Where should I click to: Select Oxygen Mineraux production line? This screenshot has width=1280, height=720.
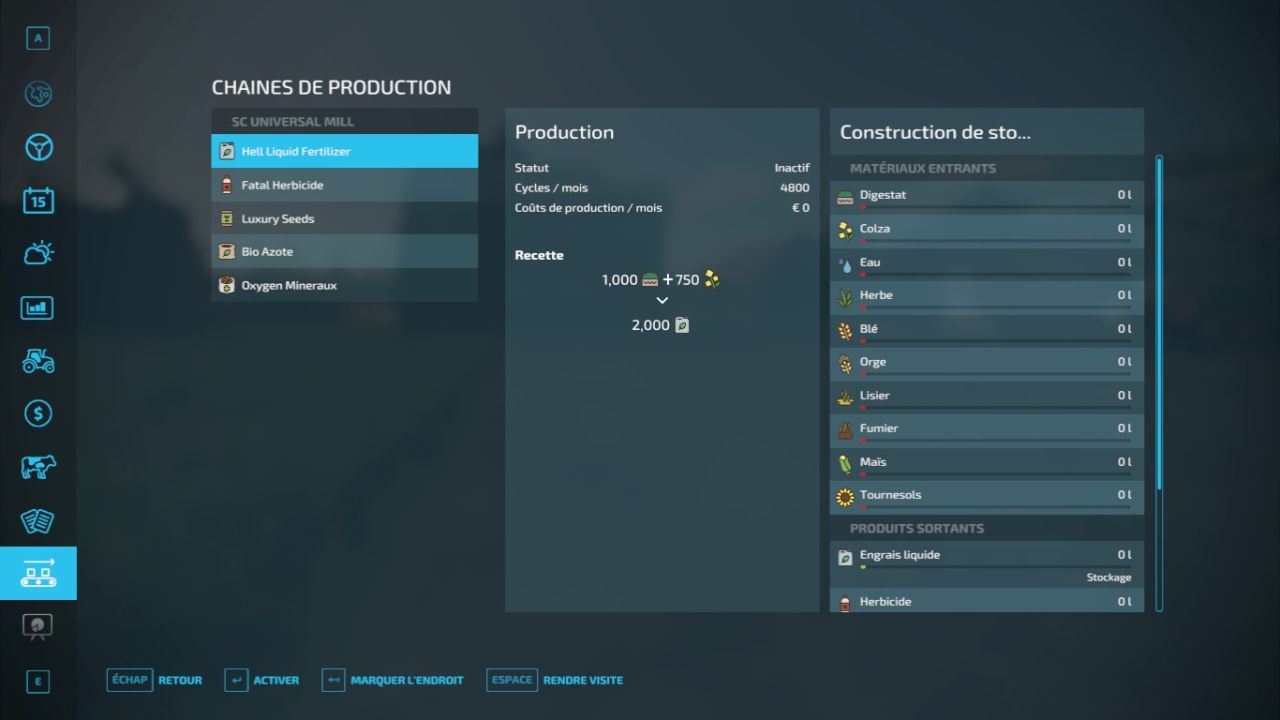[x=344, y=285]
